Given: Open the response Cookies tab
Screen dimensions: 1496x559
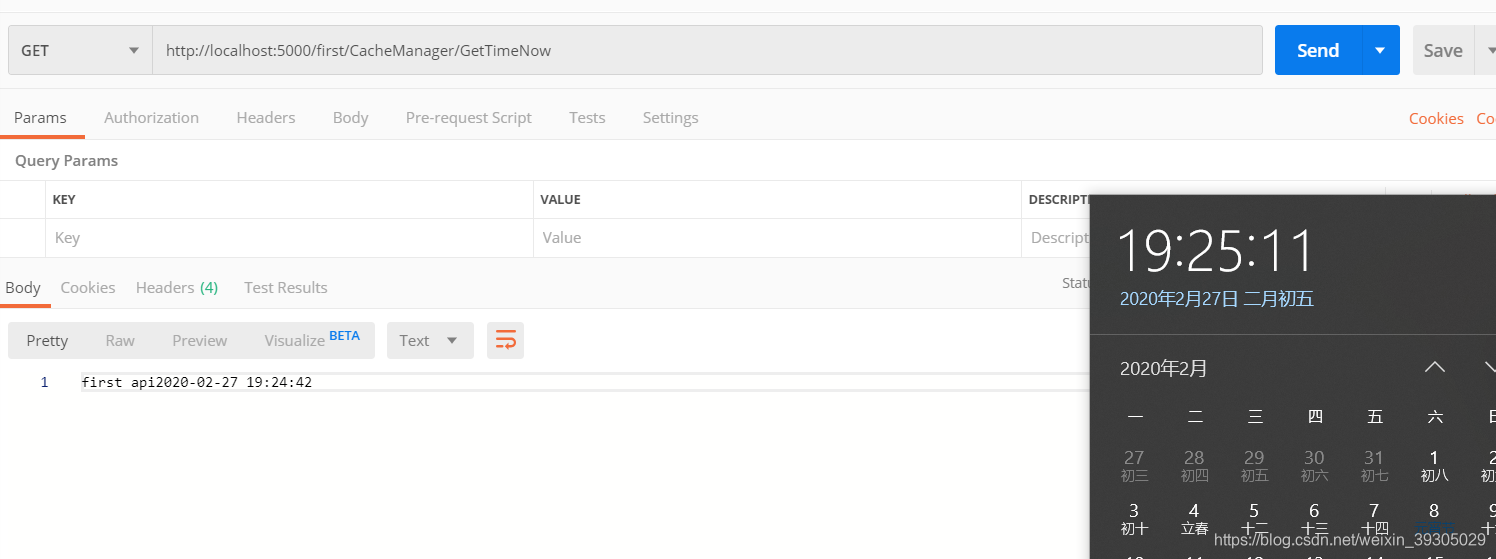Looking at the screenshot, I should [x=88, y=287].
